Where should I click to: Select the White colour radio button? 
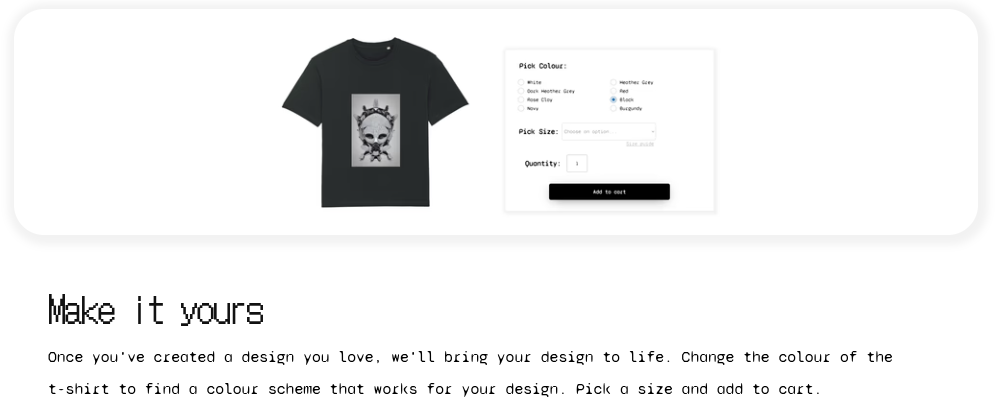[521, 82]
